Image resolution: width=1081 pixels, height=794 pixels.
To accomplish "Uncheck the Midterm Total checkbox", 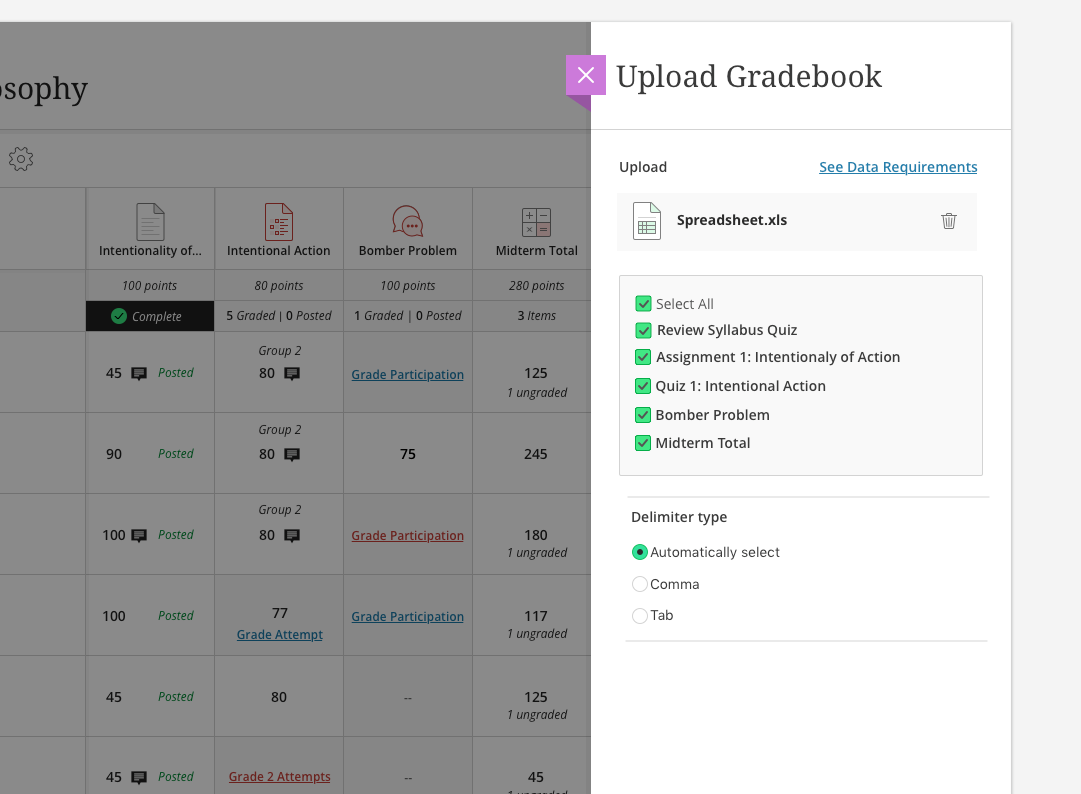I will pyautogui.click(x=643, y=443).
